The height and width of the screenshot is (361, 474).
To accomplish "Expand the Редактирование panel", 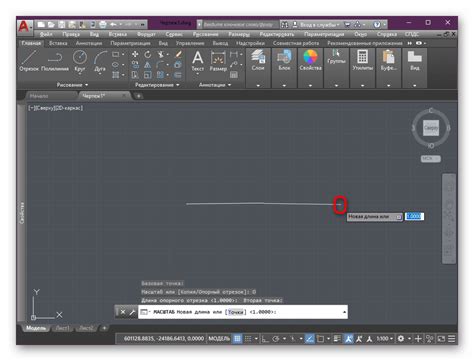I will click(157, 85).
